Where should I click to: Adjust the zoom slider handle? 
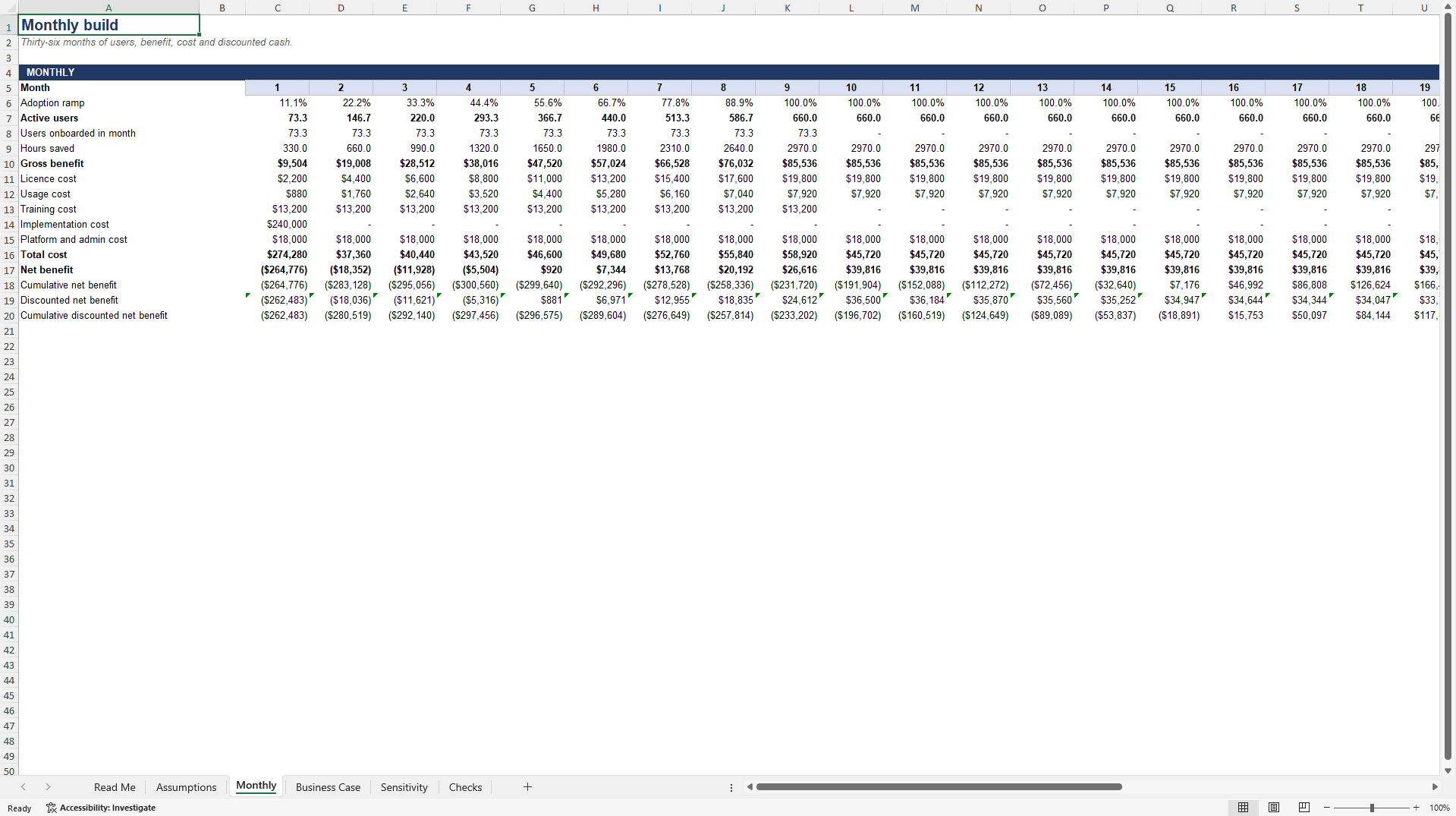coord(1372,808)
